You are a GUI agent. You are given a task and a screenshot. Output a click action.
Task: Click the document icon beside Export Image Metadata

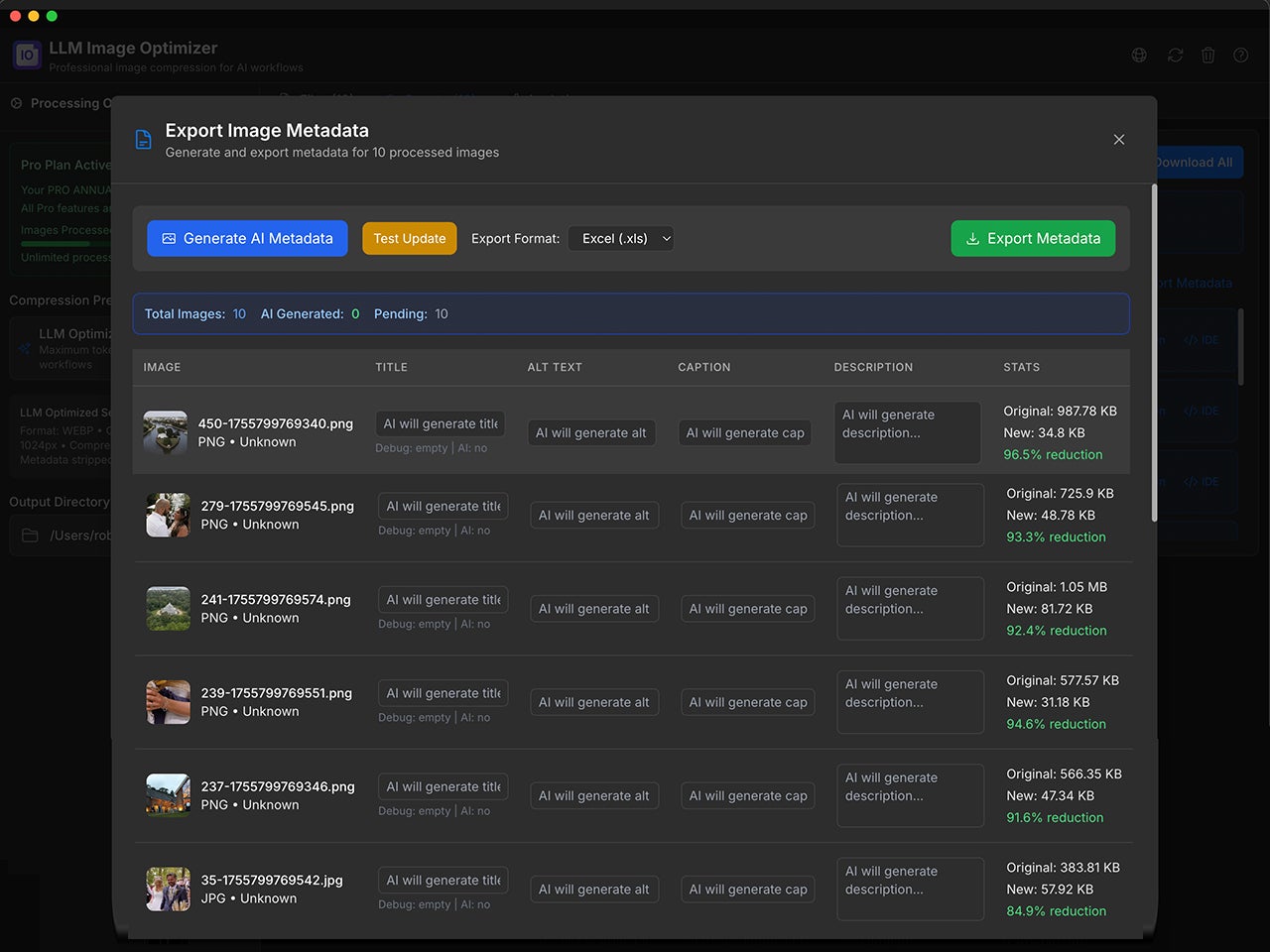(x=144, y=140)
